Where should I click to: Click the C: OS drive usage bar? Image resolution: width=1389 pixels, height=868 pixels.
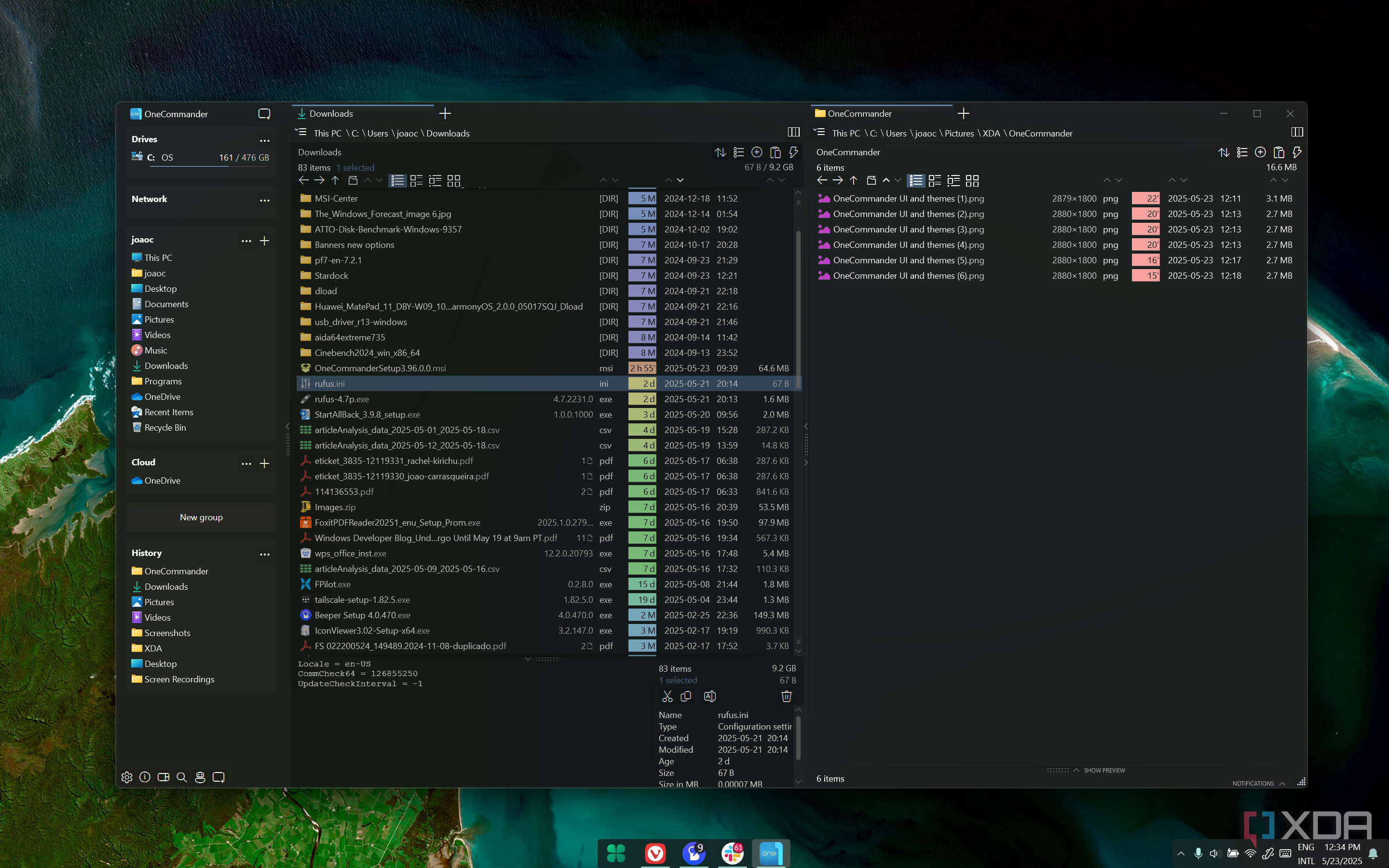click(x=209, y=166)
